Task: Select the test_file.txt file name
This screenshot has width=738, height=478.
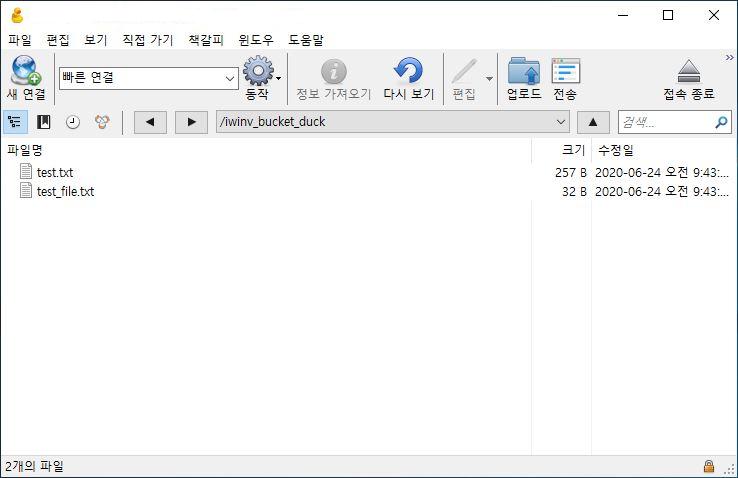Action: (65, 191)
